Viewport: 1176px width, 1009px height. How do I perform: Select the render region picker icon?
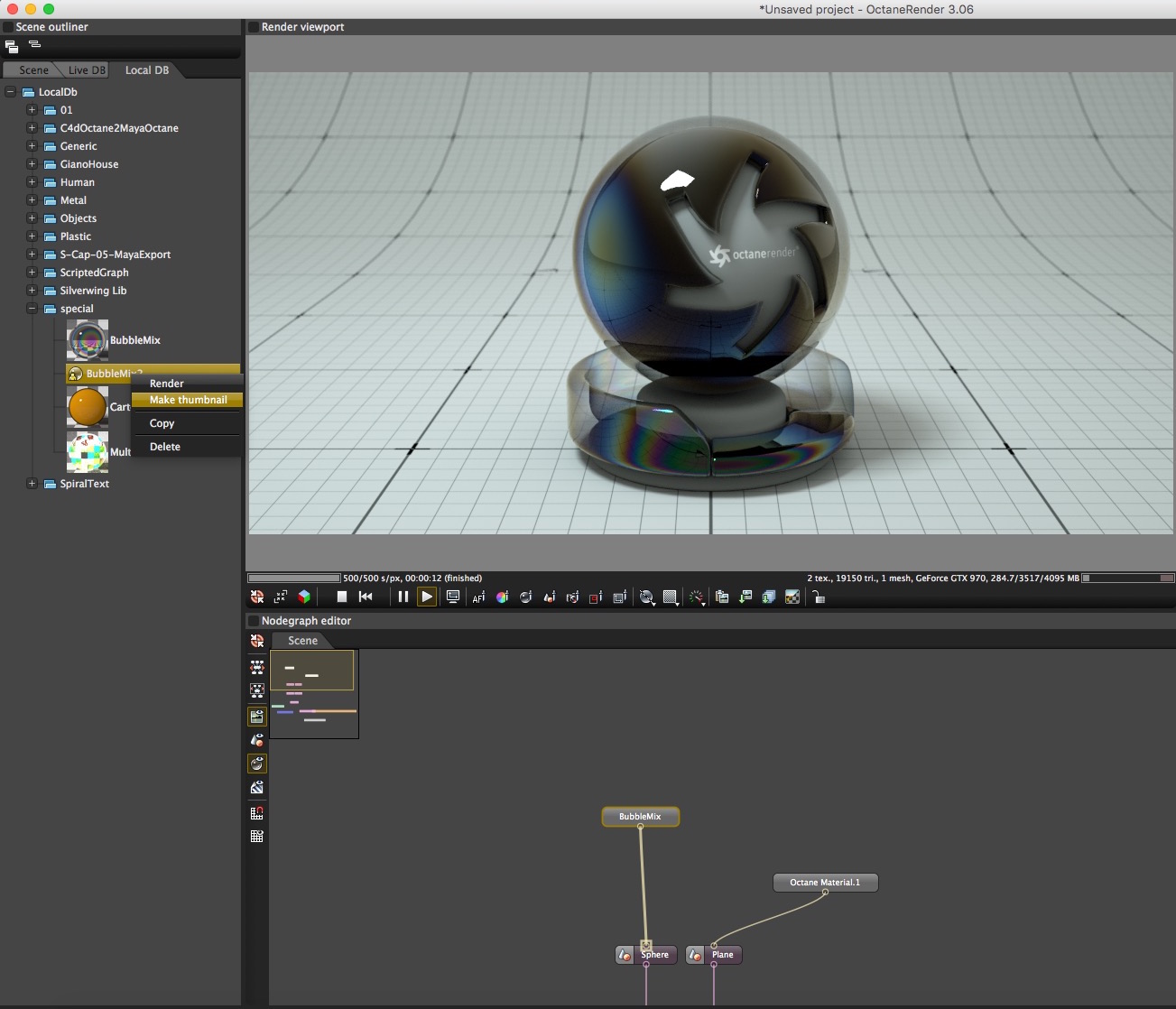(596, 597)
